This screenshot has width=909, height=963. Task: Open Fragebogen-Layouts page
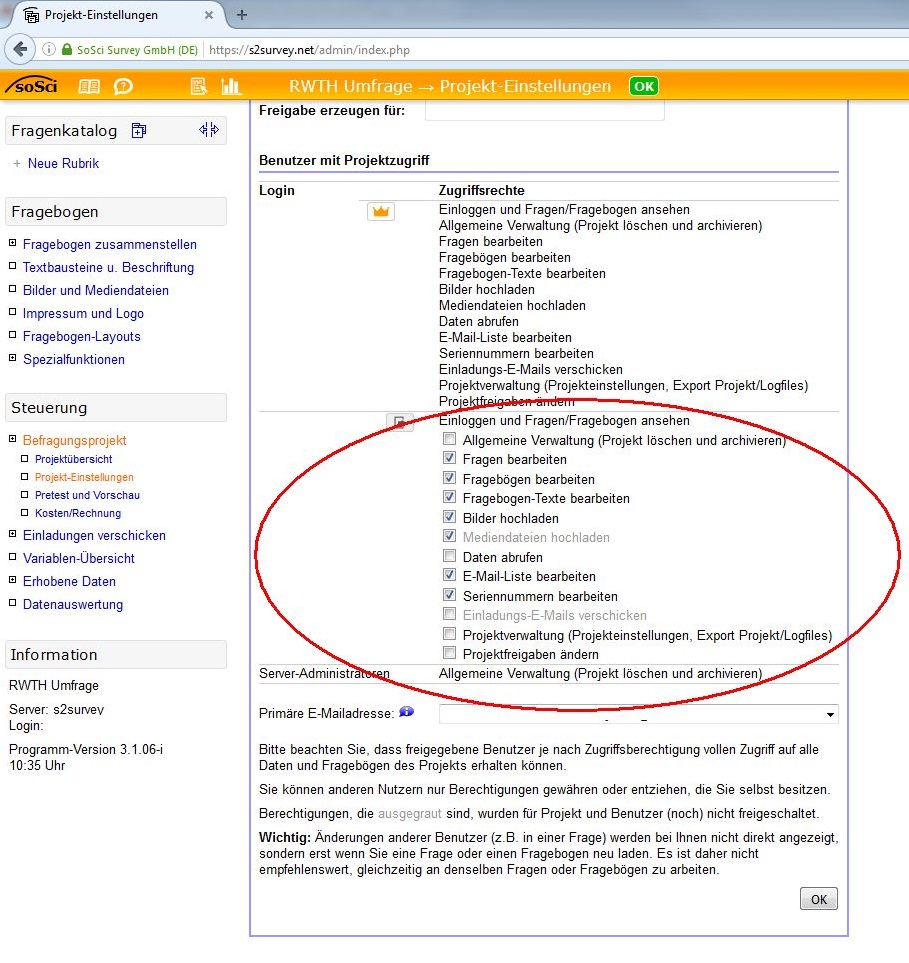pos(82,337)
